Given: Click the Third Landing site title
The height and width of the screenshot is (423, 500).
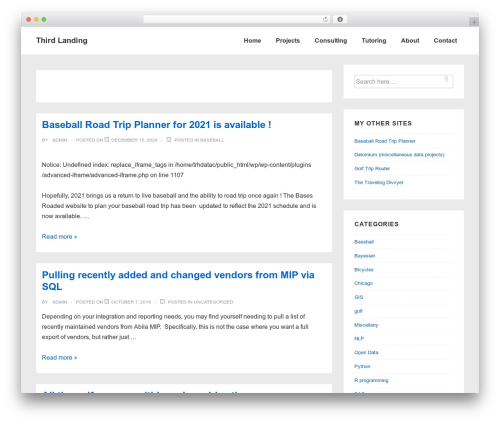Looking at the screenshot, I should pyautogui.click(x=62, y=40).
